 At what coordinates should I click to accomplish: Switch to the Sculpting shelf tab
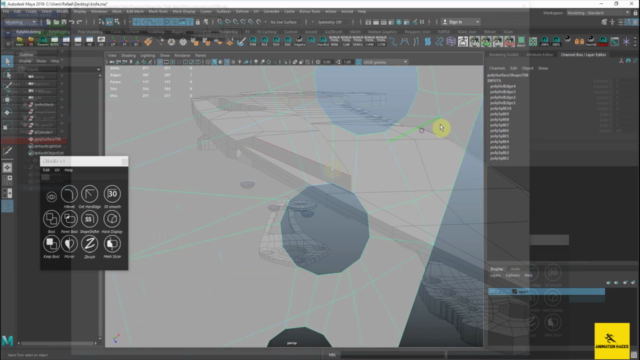(156, 32)
